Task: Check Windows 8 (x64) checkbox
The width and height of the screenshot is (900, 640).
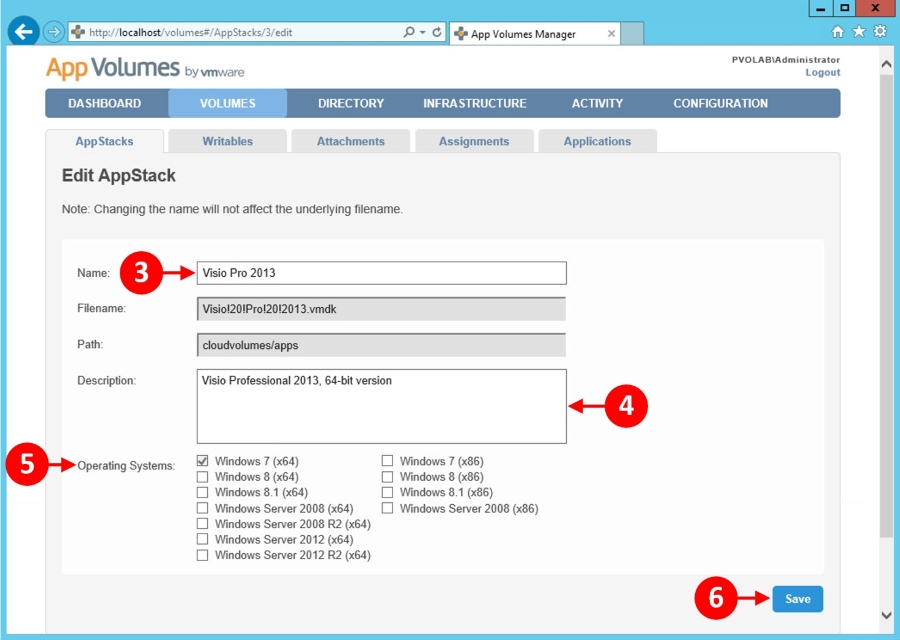Action: 202,476
